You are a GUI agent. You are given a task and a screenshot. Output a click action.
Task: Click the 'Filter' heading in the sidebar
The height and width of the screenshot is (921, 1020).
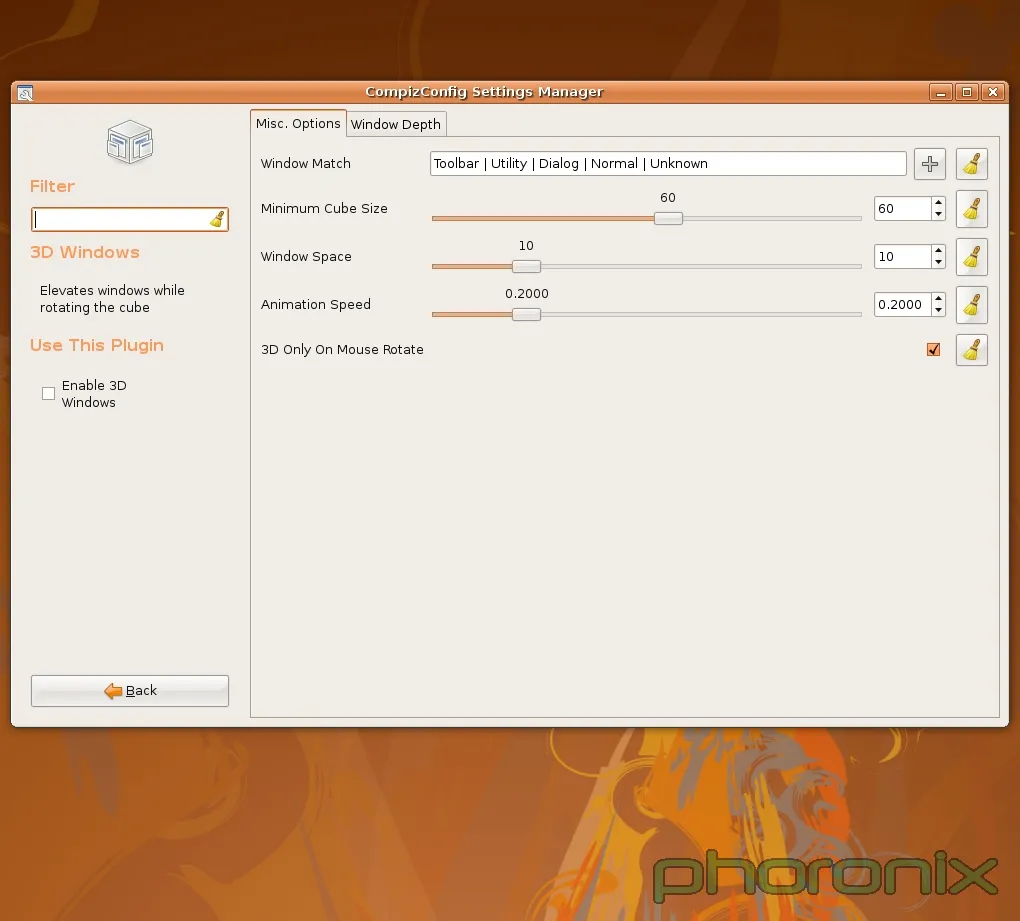(x=52, y=187)
